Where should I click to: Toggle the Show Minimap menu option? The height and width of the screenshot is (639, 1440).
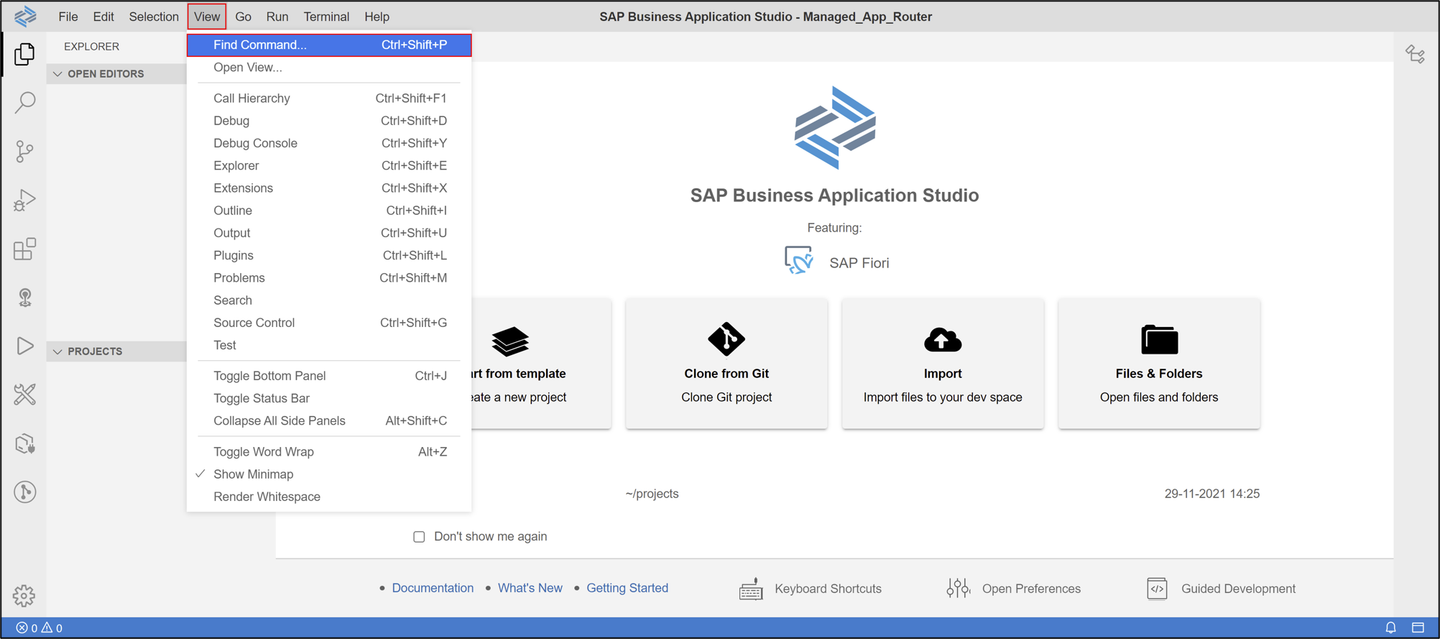coord(329,474)
